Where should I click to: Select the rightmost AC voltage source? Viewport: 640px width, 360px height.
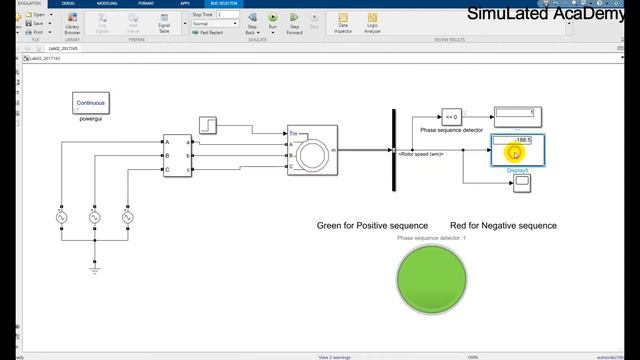128,218
